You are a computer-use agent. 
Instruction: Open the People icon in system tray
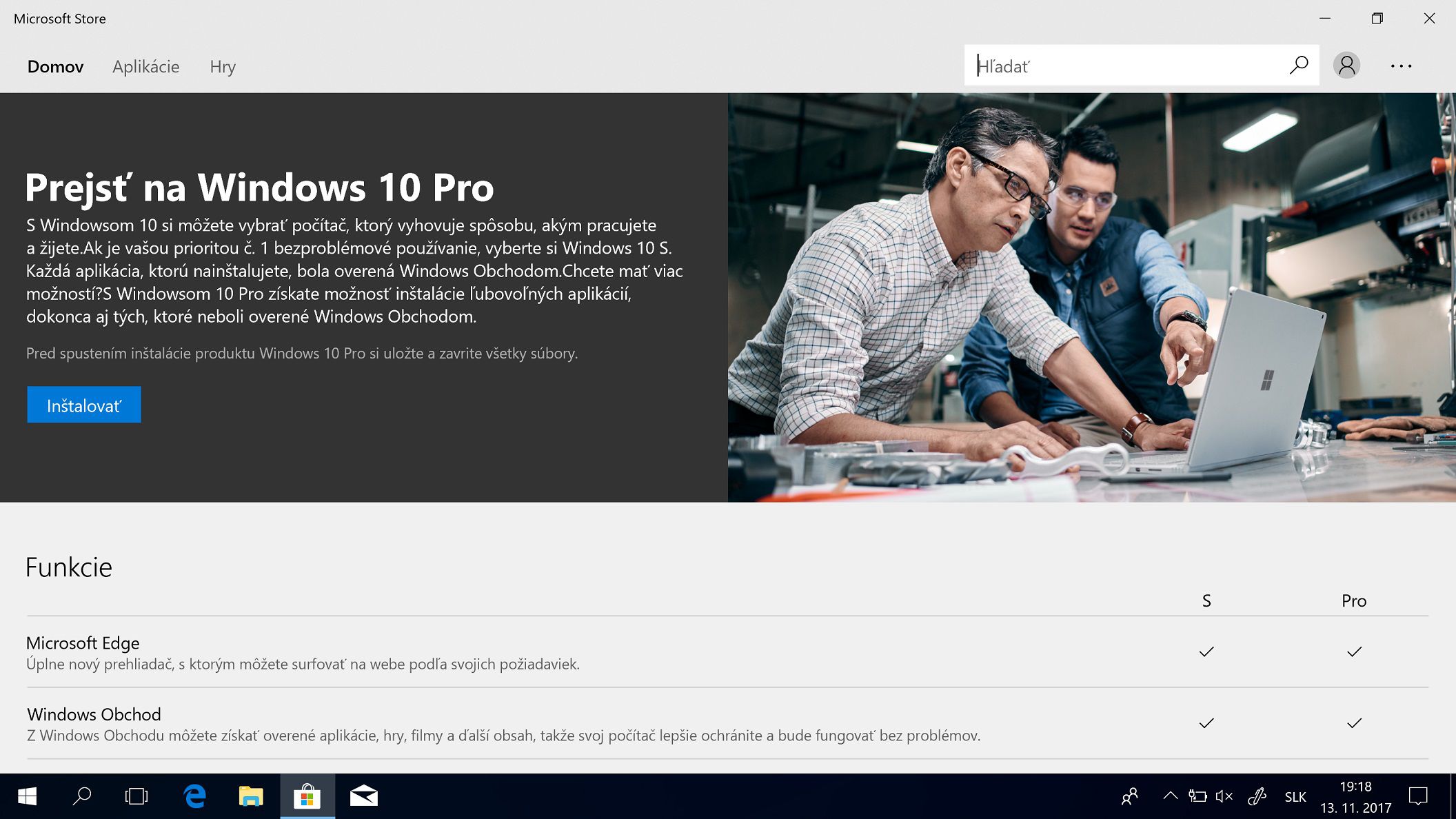[x=1129, y=796]
